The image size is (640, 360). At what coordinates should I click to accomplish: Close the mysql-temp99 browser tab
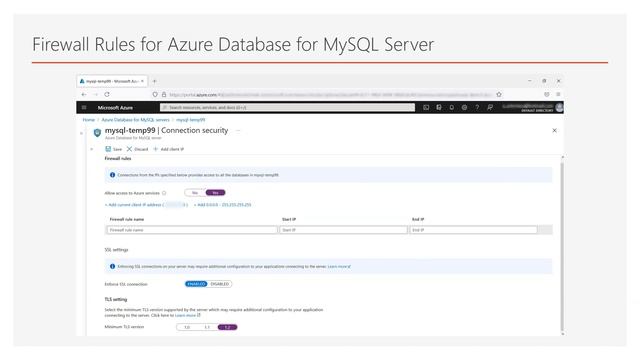142,81
